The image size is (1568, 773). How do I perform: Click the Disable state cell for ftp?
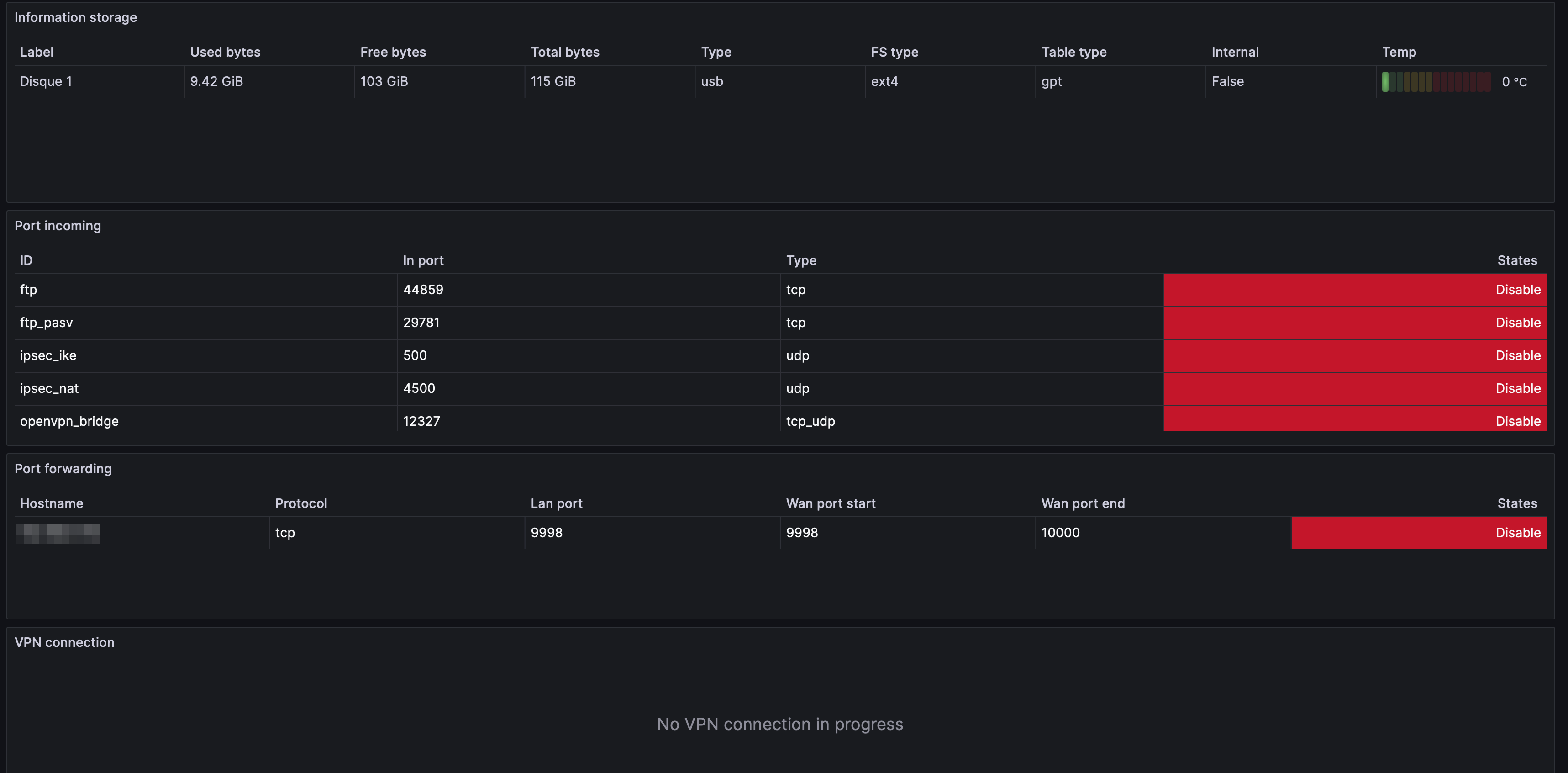click(x=1354, y=289)
